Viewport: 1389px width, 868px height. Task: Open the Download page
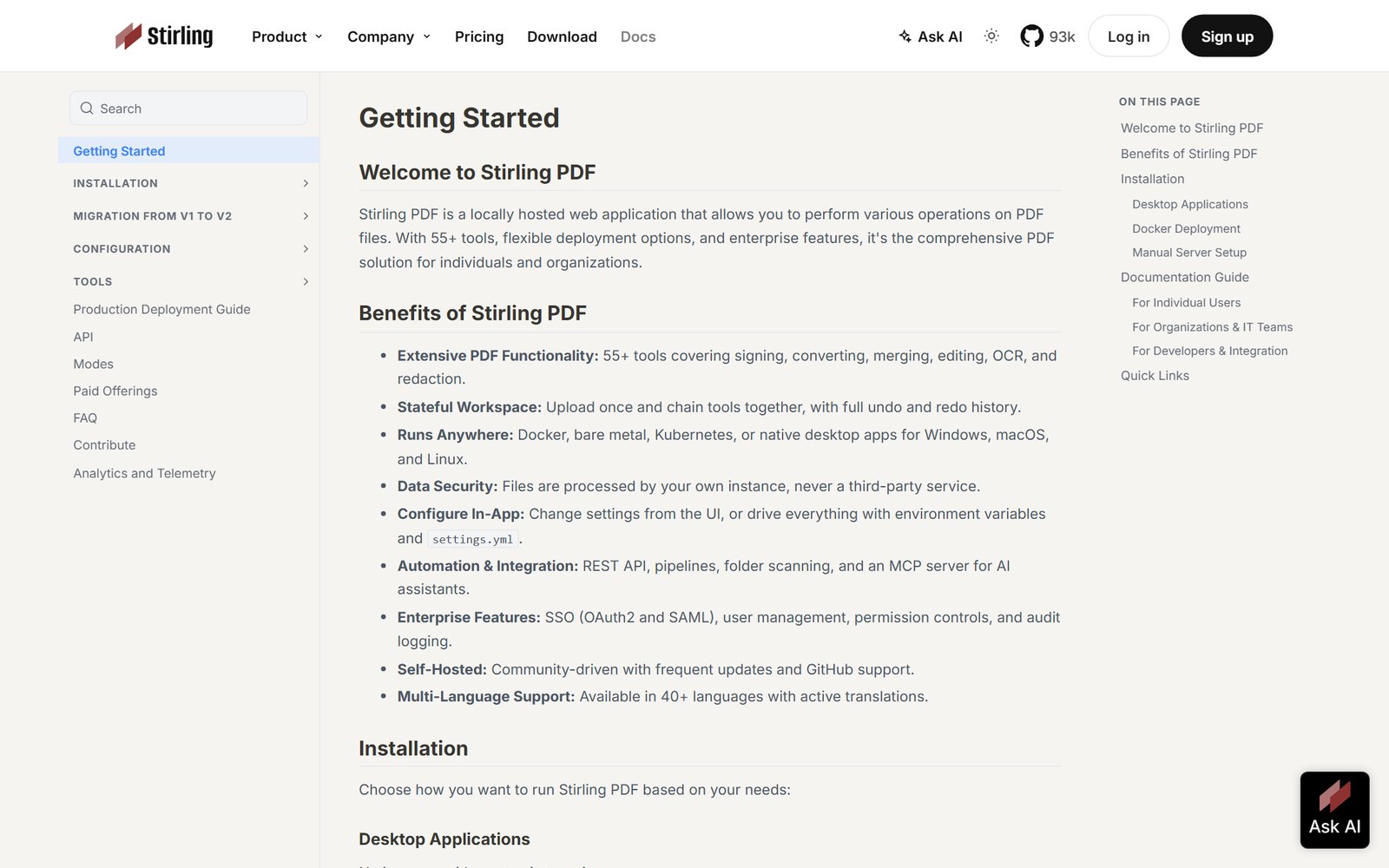pyautogui.click(x=562, y=36)
